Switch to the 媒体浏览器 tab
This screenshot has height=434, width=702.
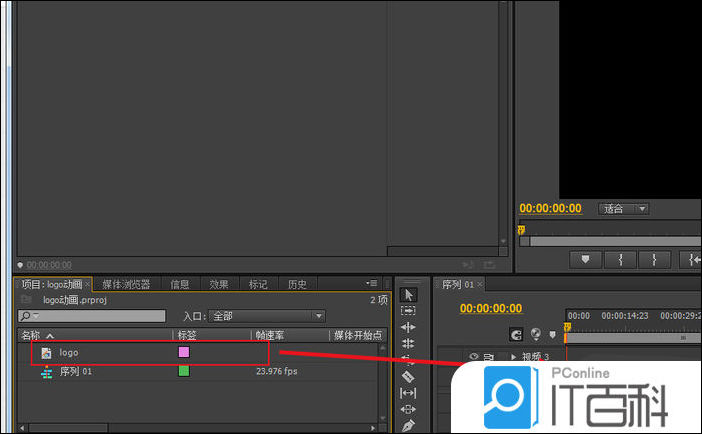(x=126, y=285)
